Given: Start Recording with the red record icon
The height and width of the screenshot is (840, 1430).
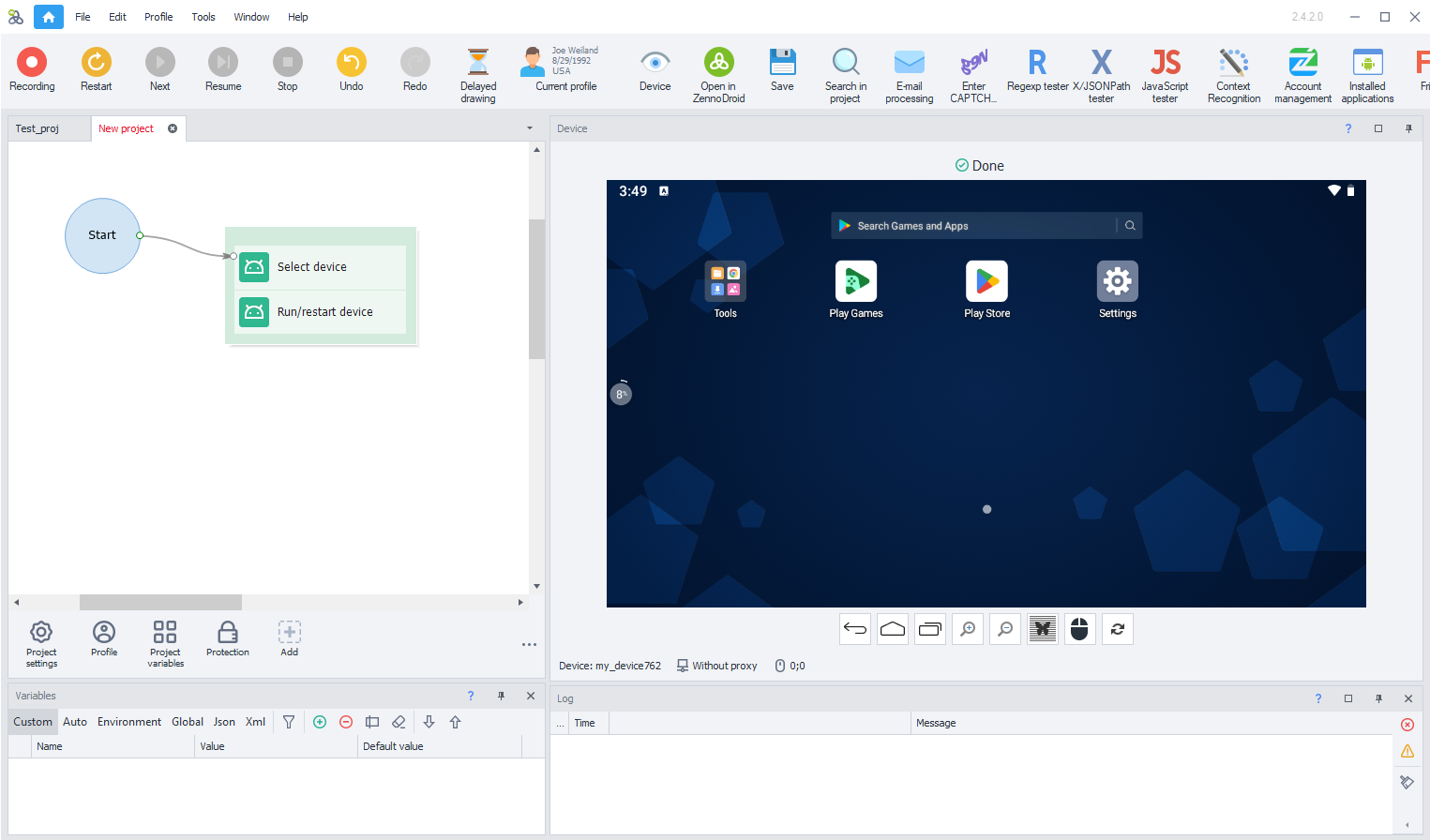Looking at the screenshot, I should (32, 63).
